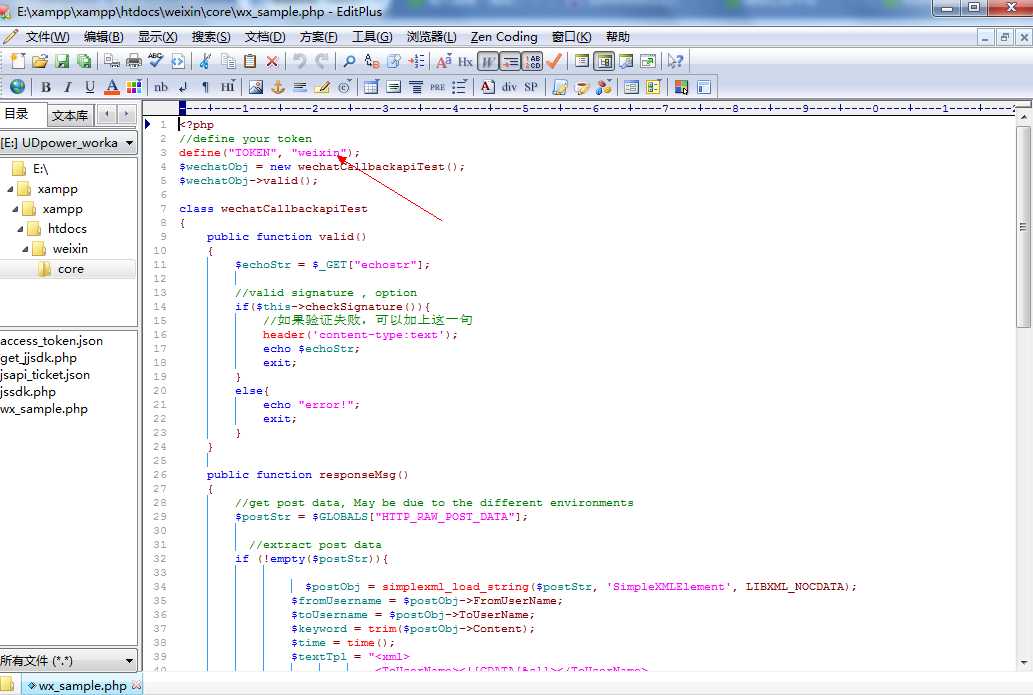Click the orange check mark icon
Viewport: 1033px width, 695px height.
554,61
